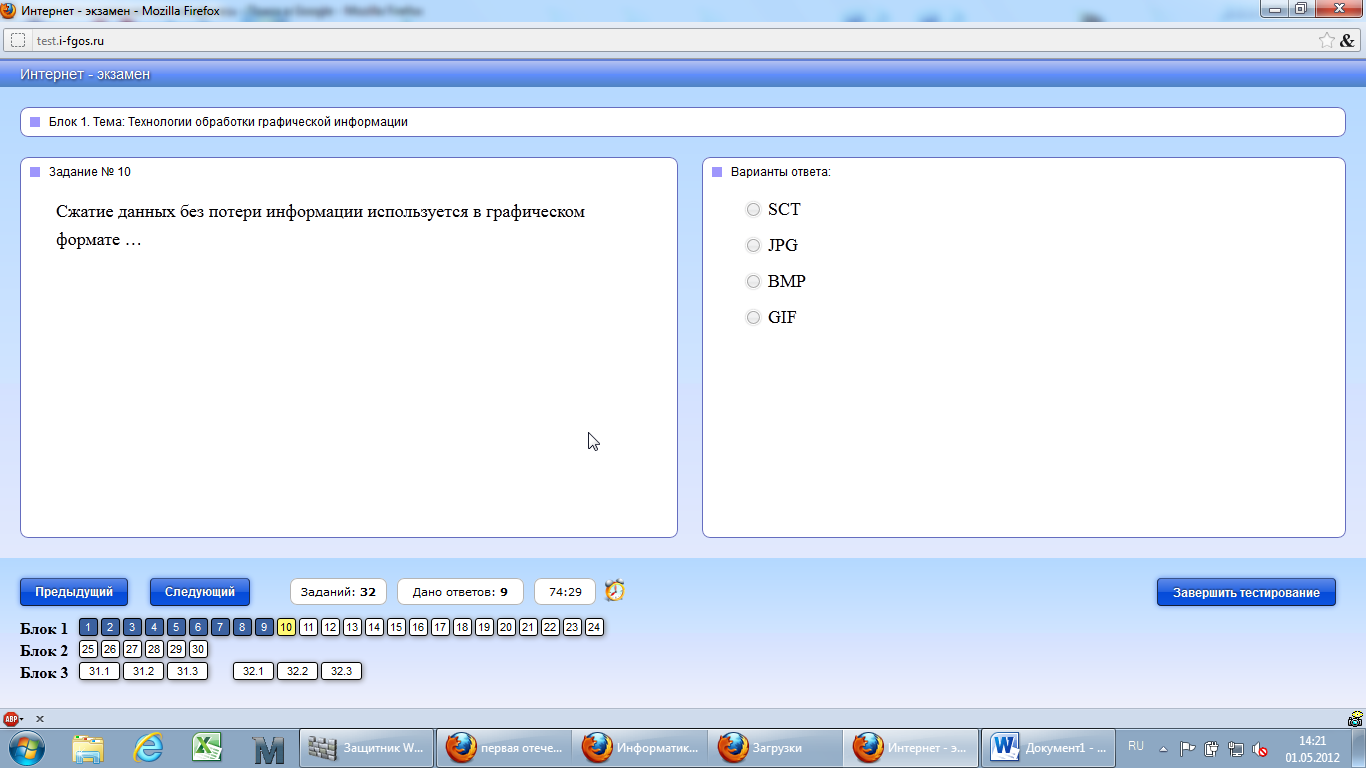The height and width of the screenshot is (768, 1366).
Task: Open the Adblock Plus icon in the add-on bar
Action: tap(11, 719)
